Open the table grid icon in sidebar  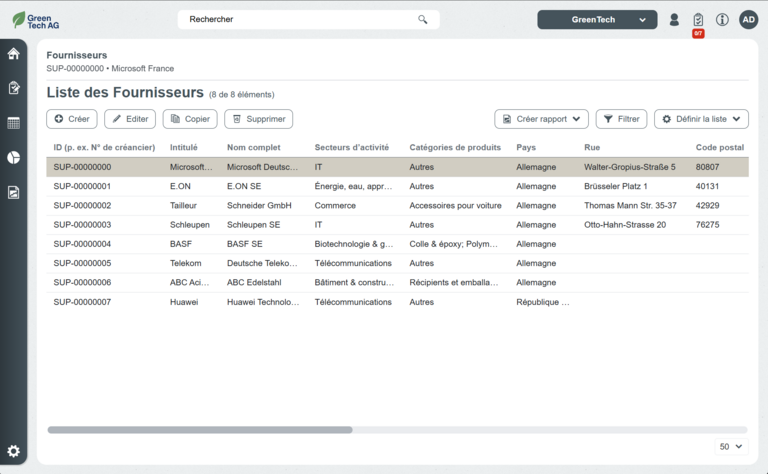pyautogui.click(x=13, y=123)
